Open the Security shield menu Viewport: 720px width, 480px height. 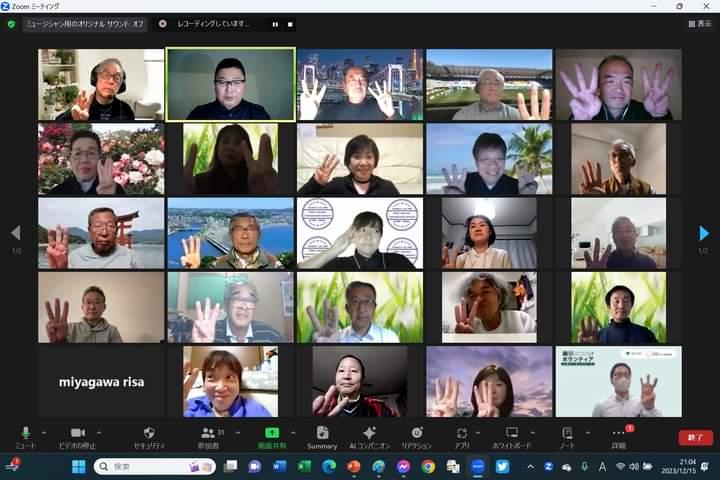pyautogui.click(x=149, y=434)
